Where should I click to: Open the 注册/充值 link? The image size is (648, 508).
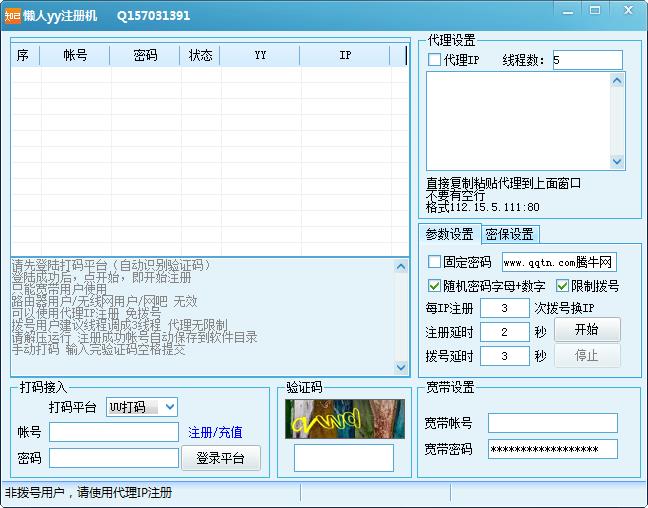215,433
